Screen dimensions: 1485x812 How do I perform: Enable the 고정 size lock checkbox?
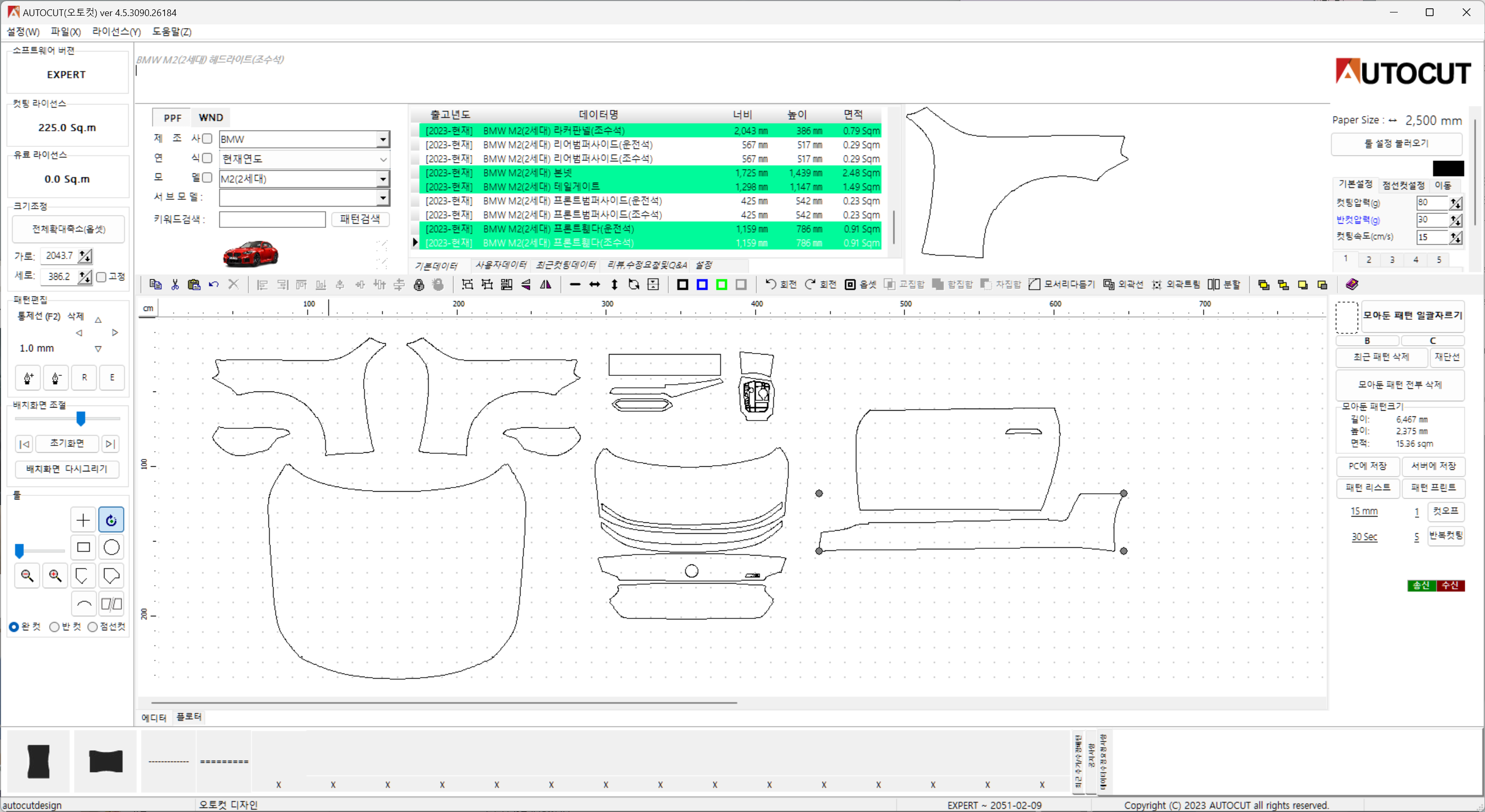click(x=101, y=277)
